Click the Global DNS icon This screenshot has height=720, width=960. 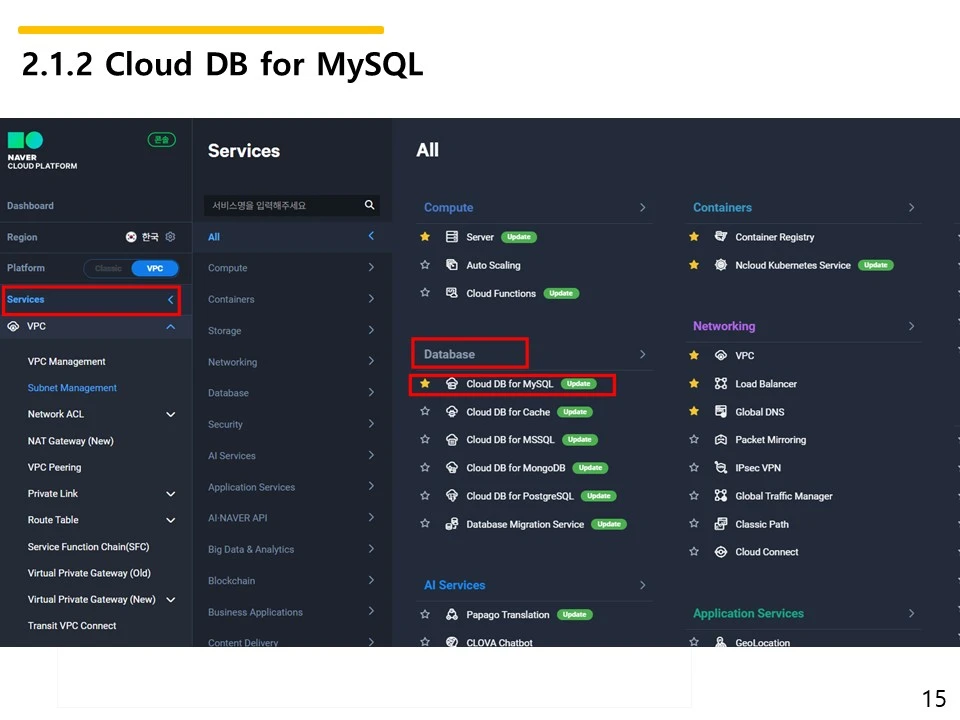coord(721,411)
